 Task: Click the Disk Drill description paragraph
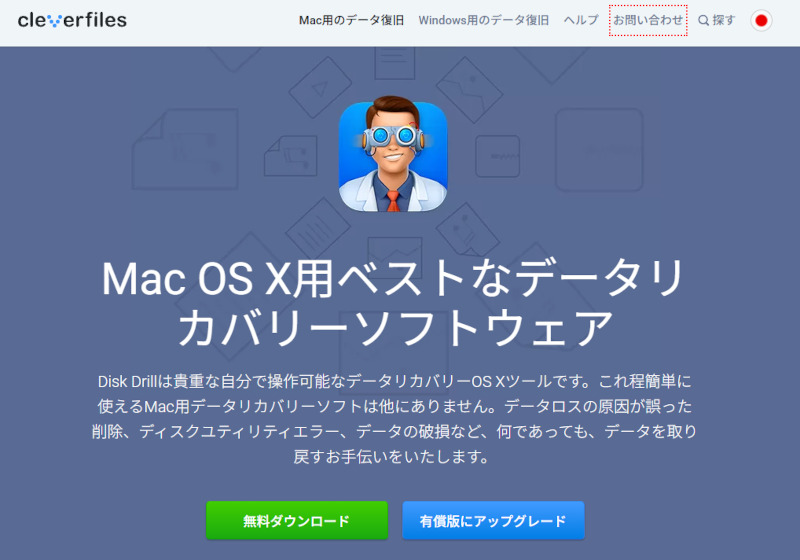coord(393,419)
